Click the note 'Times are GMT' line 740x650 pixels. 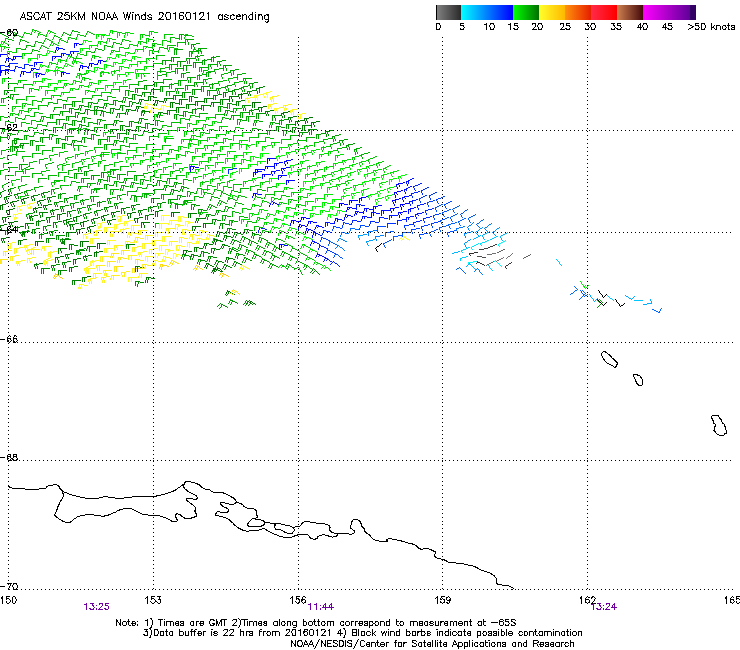click(316, 623)
